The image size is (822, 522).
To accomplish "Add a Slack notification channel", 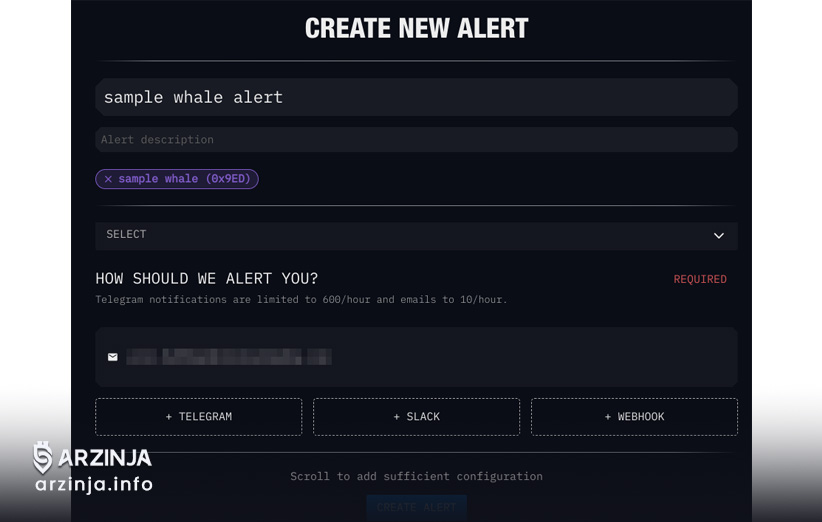I will (416, 417).
